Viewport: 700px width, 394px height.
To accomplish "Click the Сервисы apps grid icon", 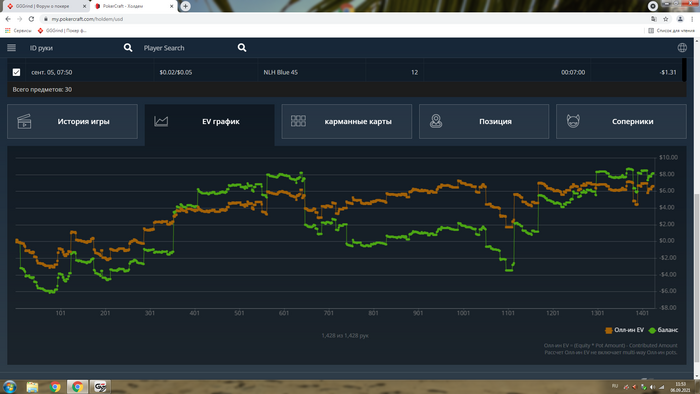I will click(x=8, y=30).
